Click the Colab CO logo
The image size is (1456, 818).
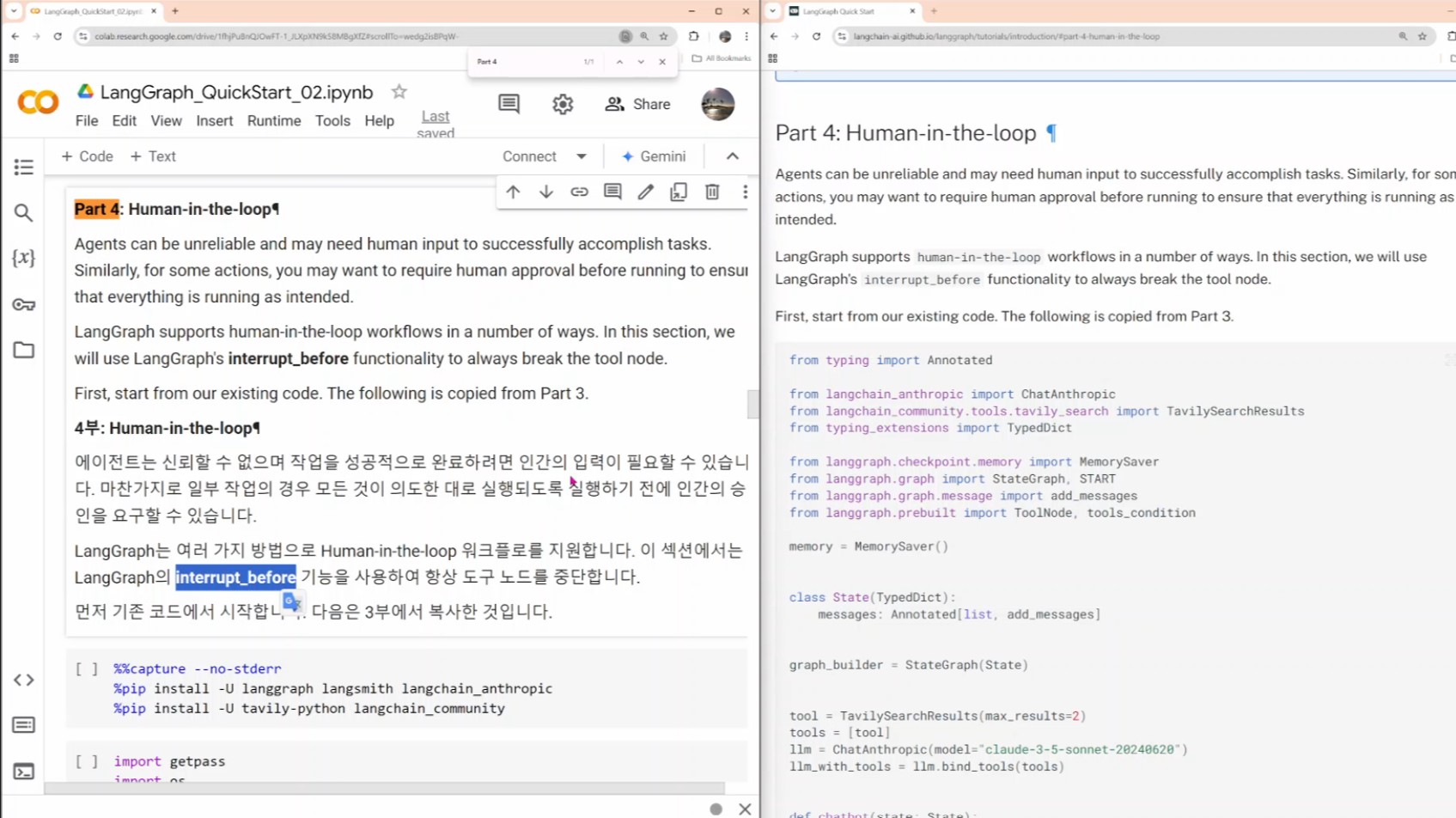coord(38,103)
